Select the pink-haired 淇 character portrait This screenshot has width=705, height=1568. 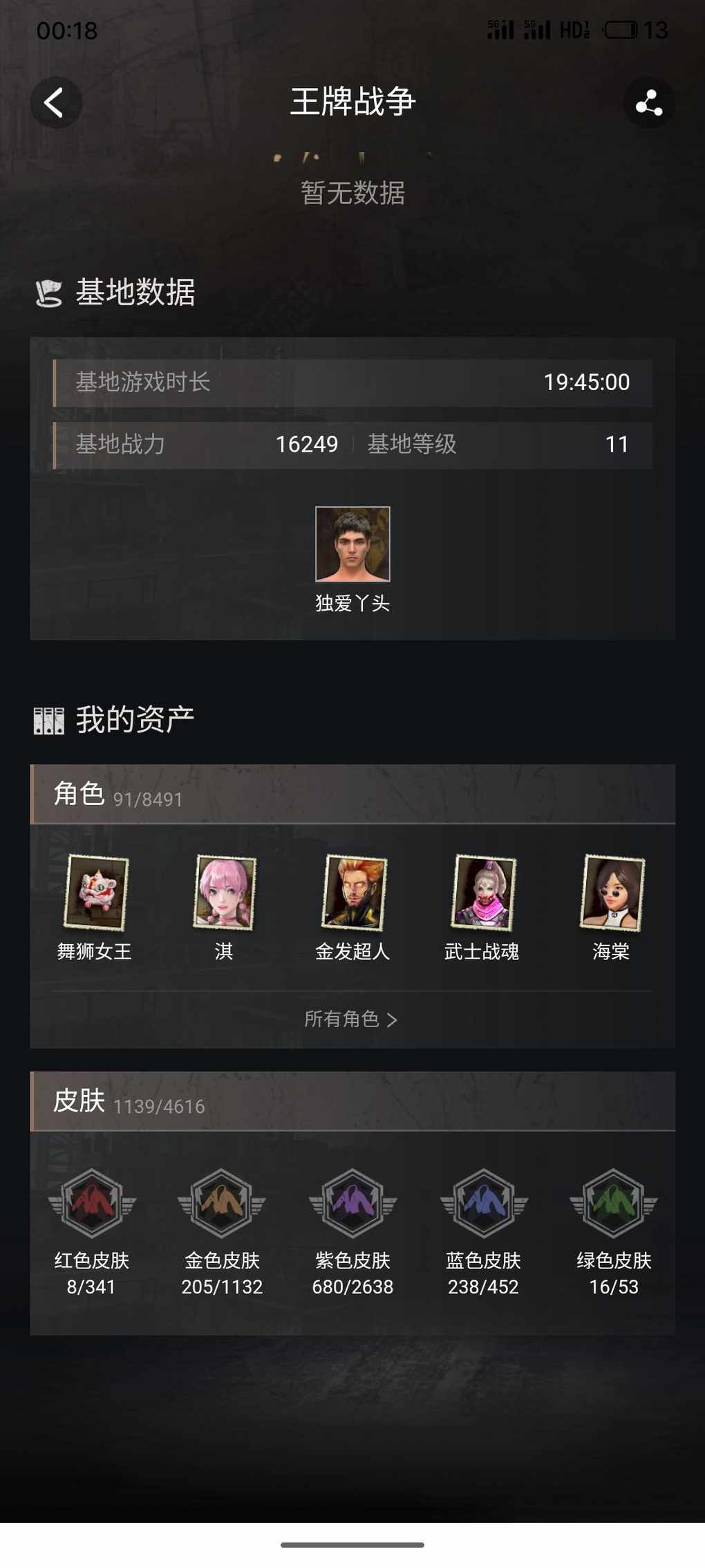pyautogui.click(x=224, y=892)
